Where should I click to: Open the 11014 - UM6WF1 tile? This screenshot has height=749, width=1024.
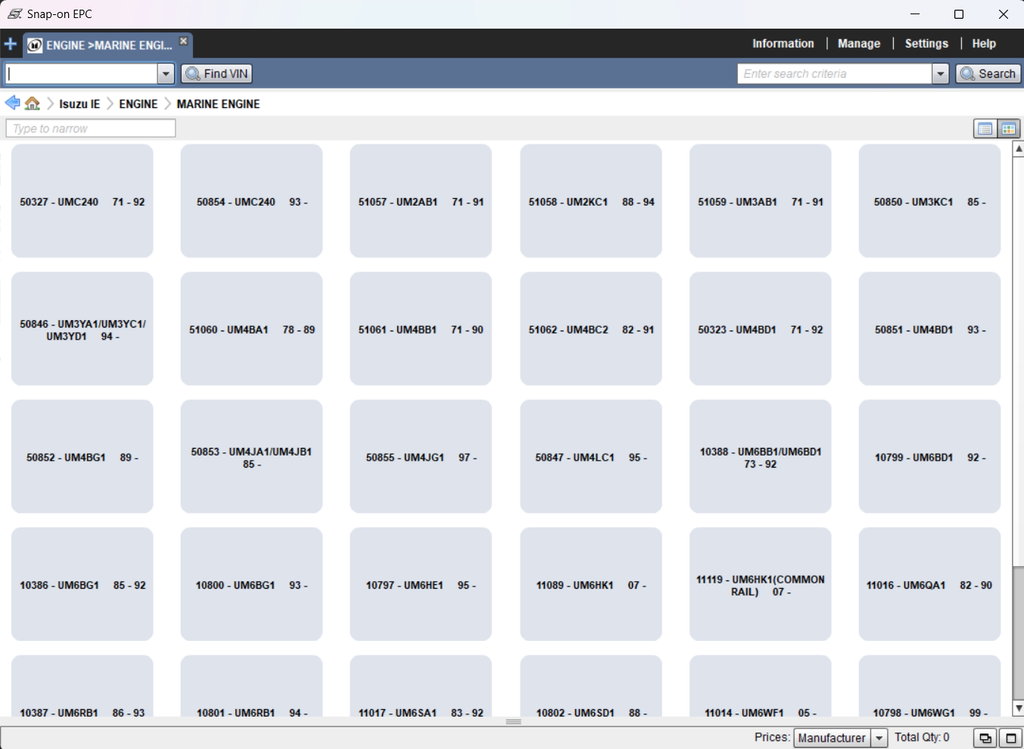point(760,686)
